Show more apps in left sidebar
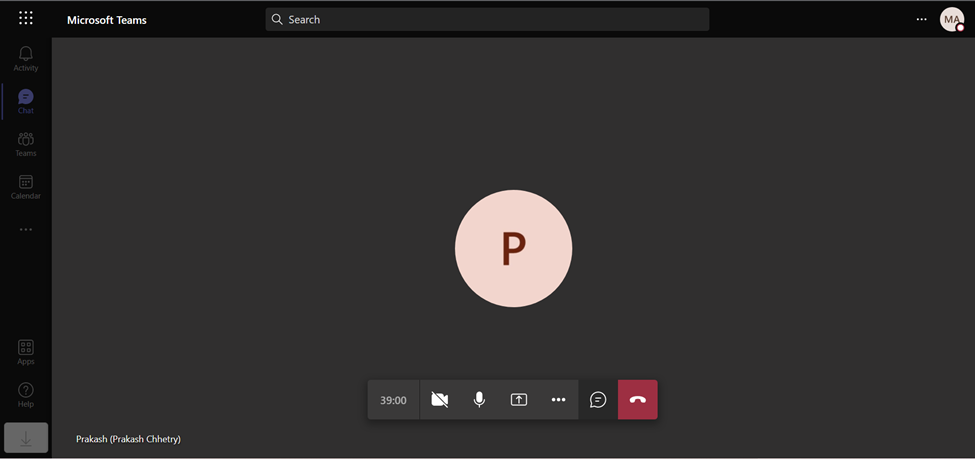The width and height of the screenshot is (975, 459). [x=25, y=230]
